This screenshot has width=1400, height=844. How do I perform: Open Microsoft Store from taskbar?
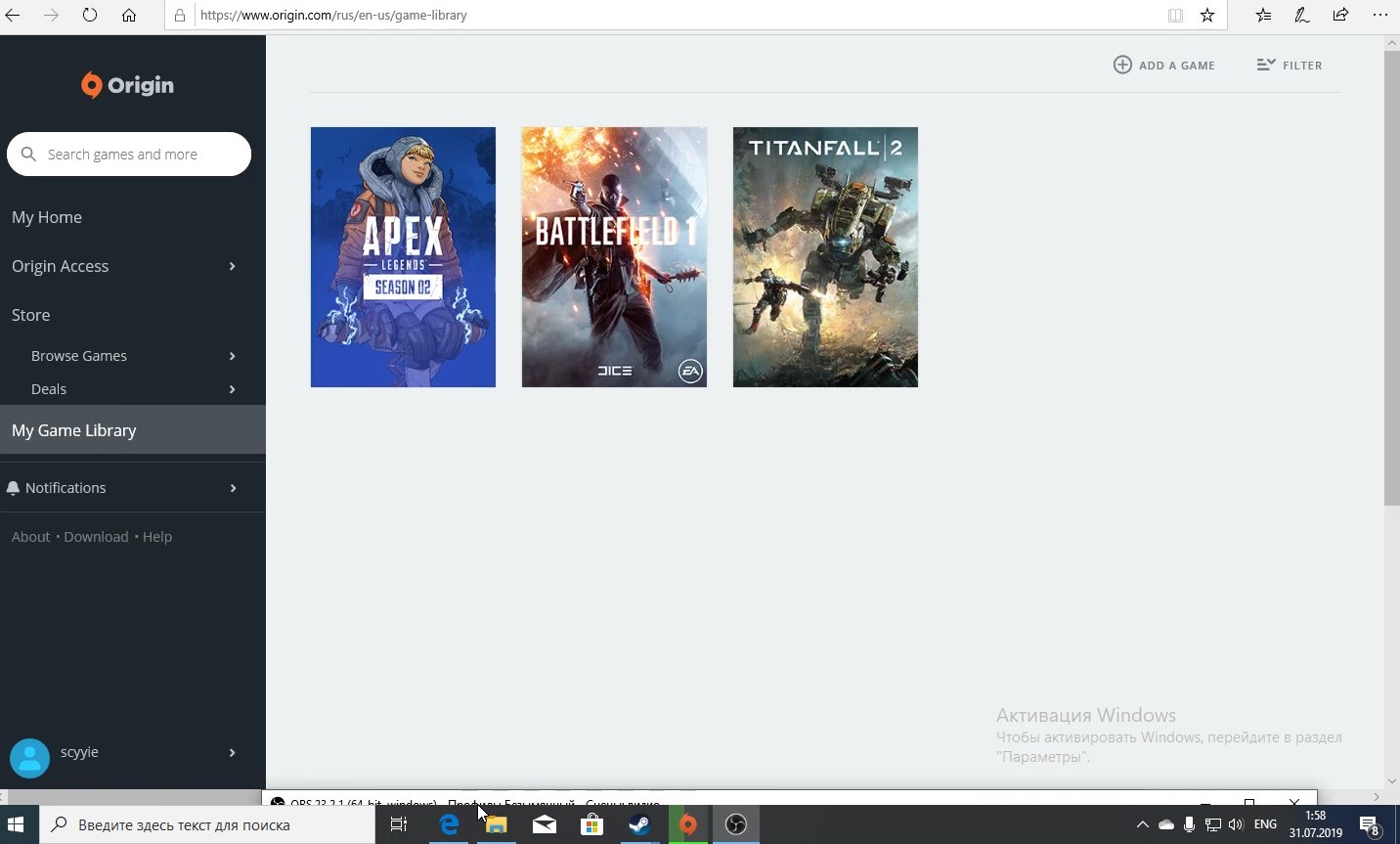592,824
